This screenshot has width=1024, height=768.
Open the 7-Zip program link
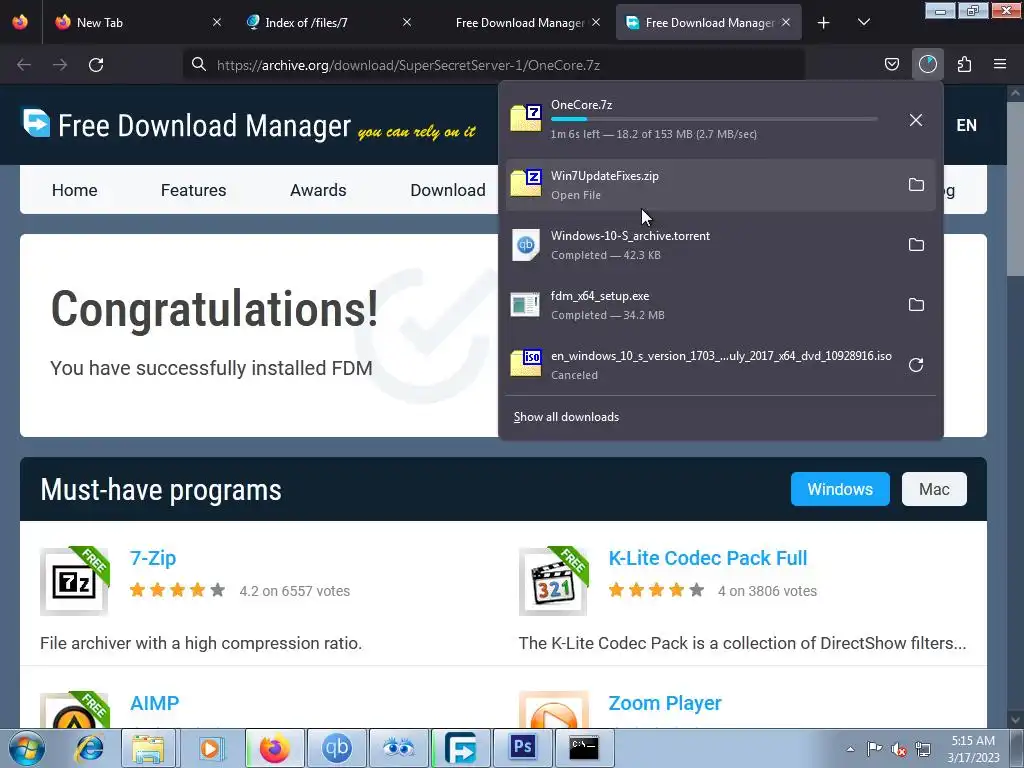pos(153,558)
